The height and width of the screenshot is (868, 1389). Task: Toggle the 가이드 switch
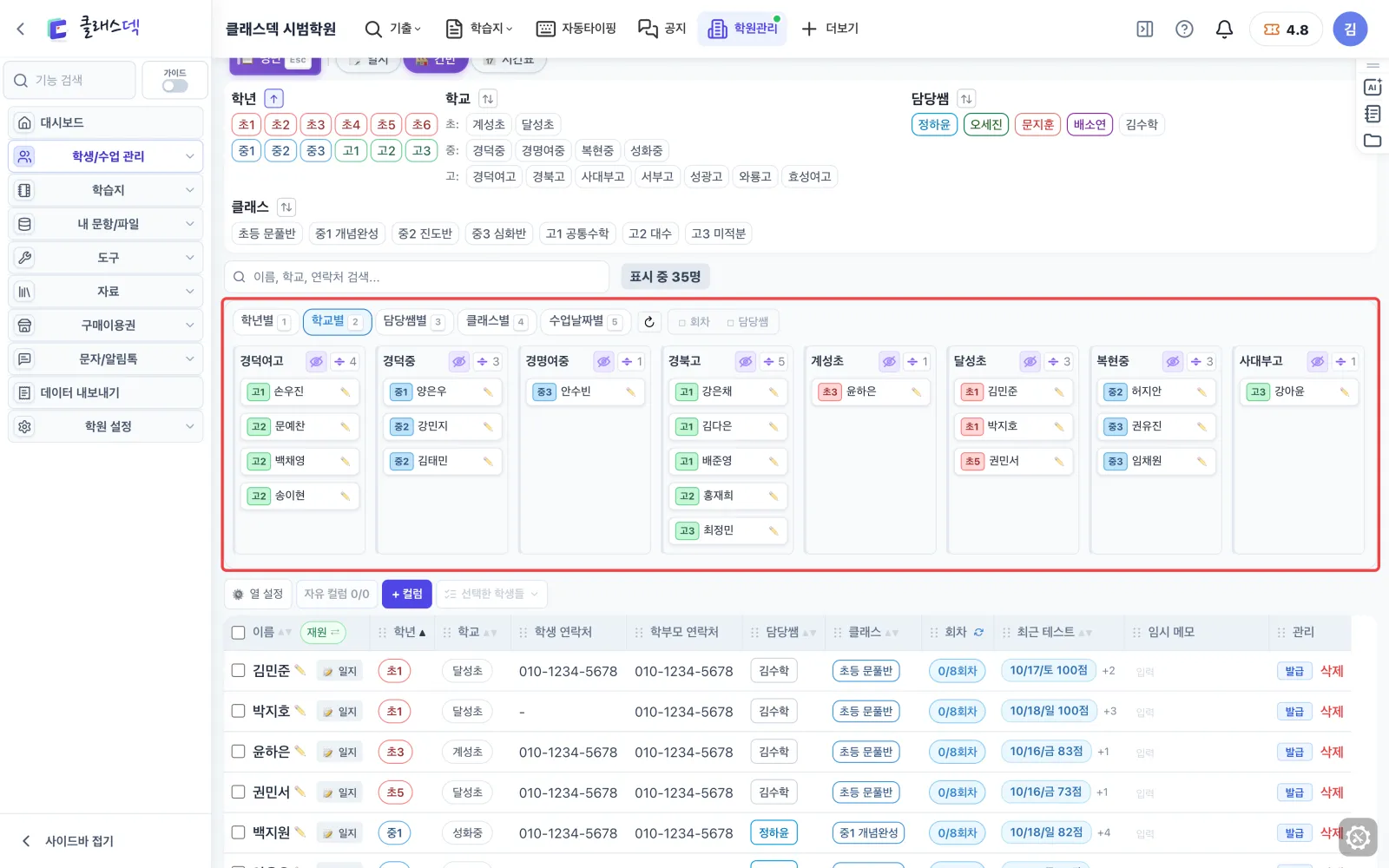coord(174,86)
